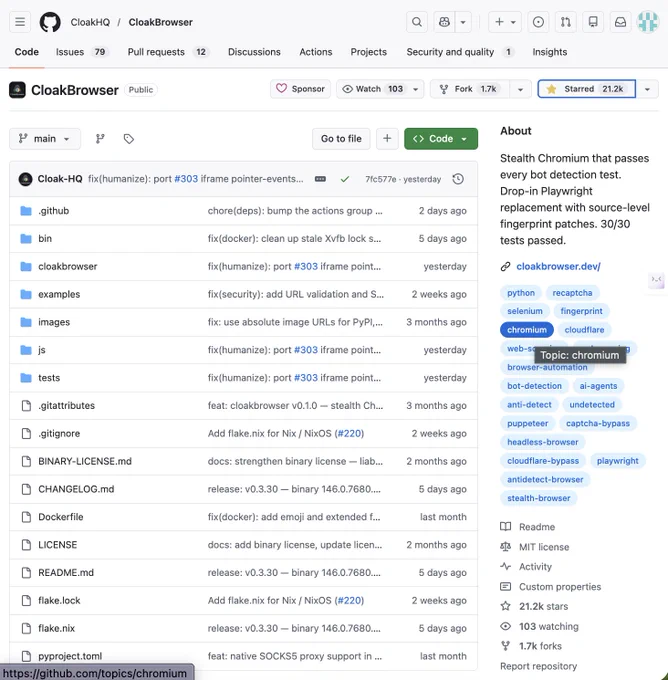Expand commit message ellipsis button

[320, 179]
